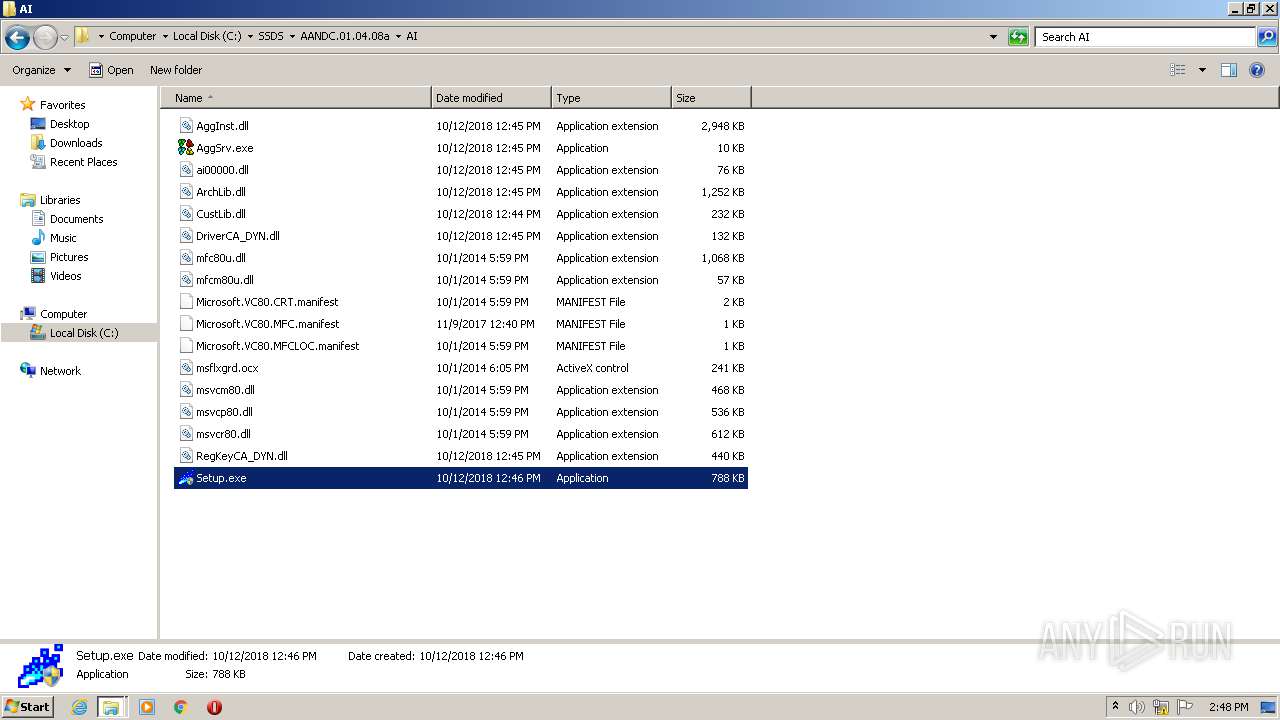1280x720 pixels.
Task: Select Desktop in navigation pane
Action: (60, 124)
